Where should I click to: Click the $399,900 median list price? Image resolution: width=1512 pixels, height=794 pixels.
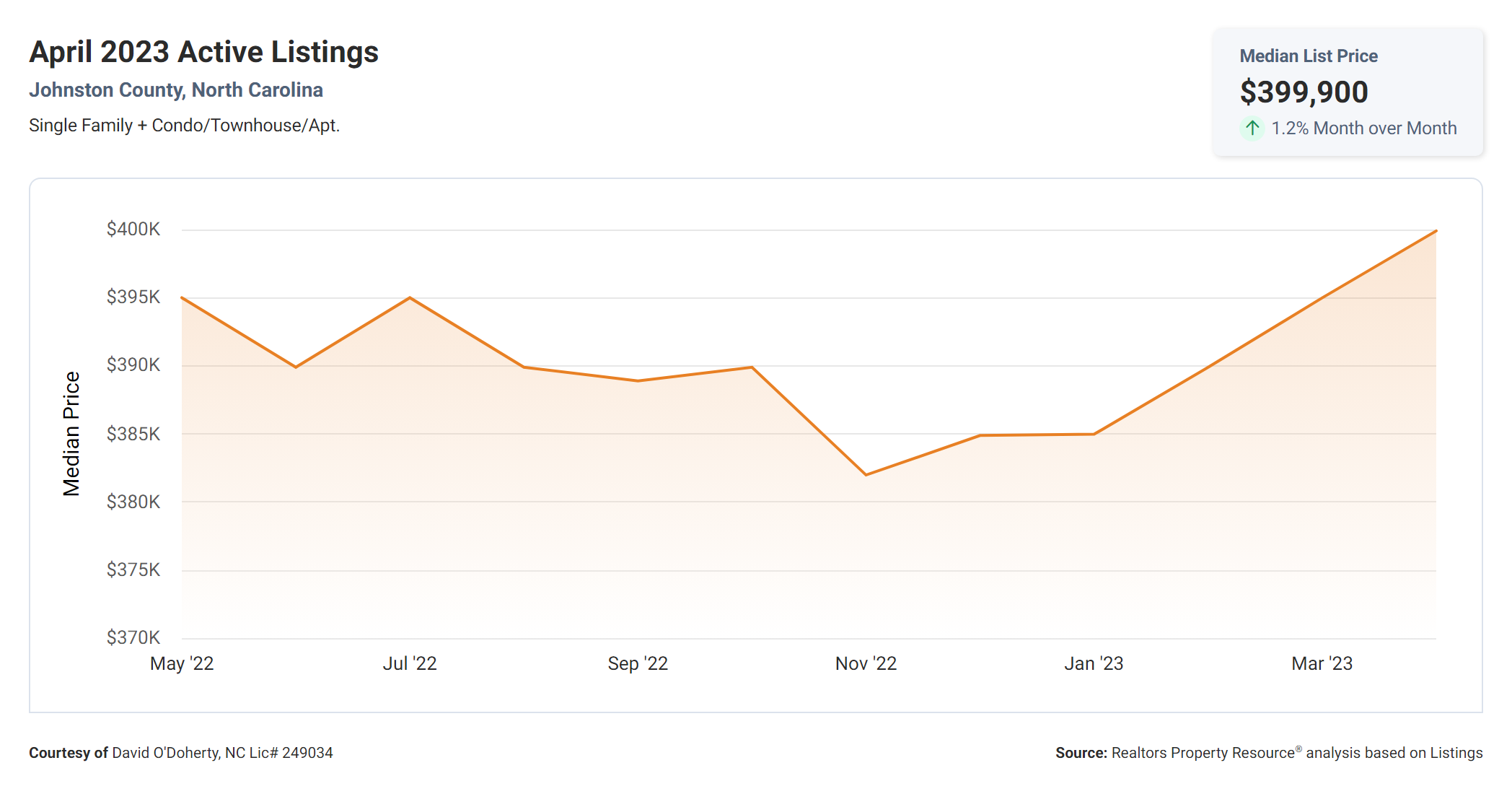pyautogui.click(x=1304, y=92)
